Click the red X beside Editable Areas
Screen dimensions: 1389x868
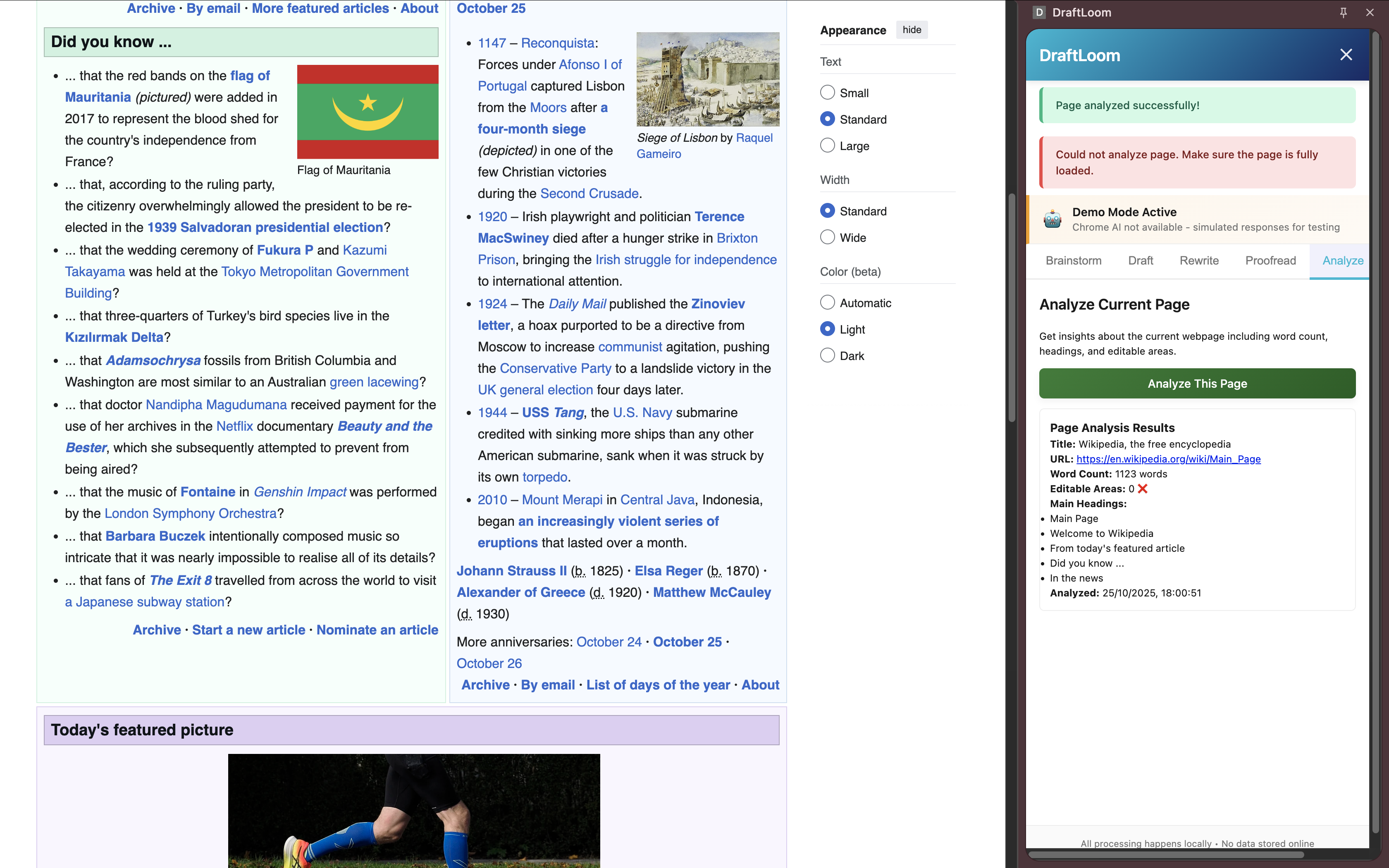click(1143, 489)
